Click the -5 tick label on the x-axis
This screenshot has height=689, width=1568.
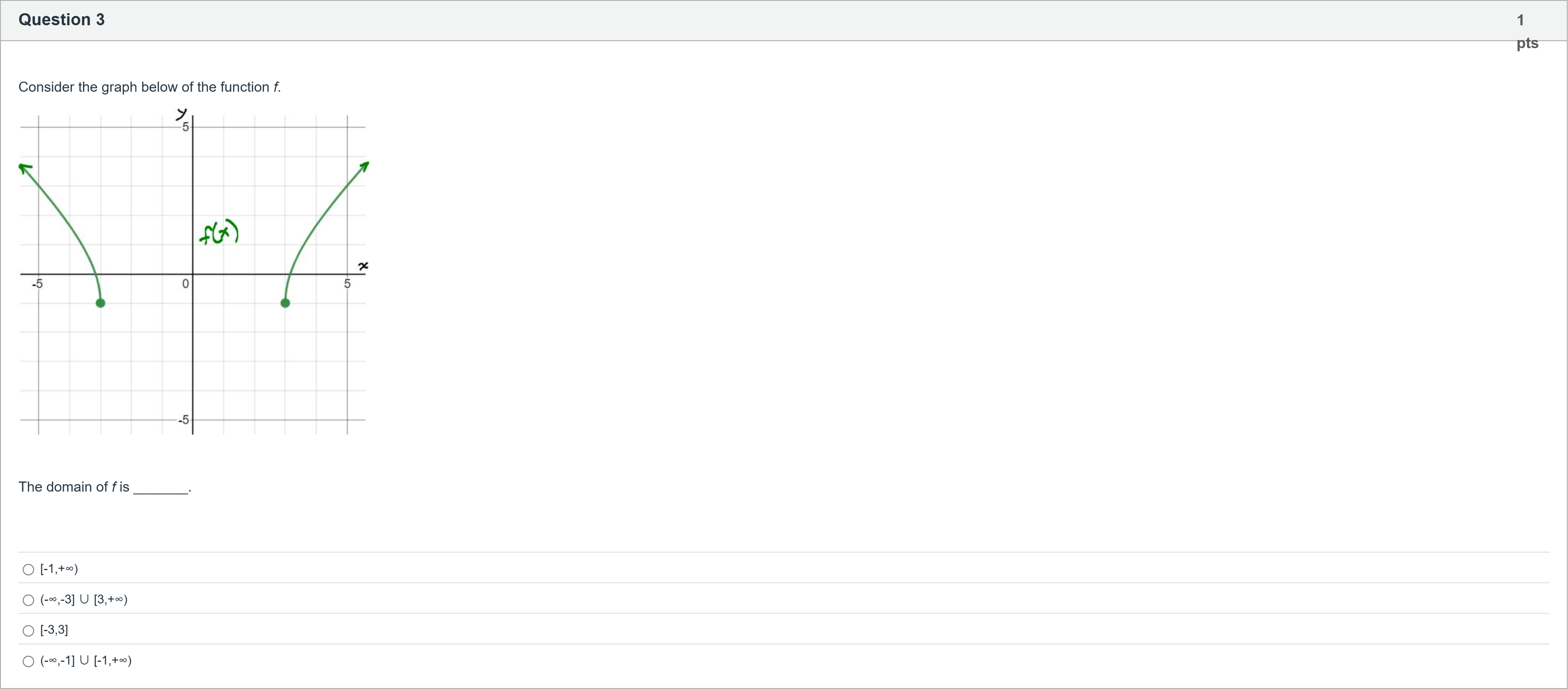[x=38, y=284]
